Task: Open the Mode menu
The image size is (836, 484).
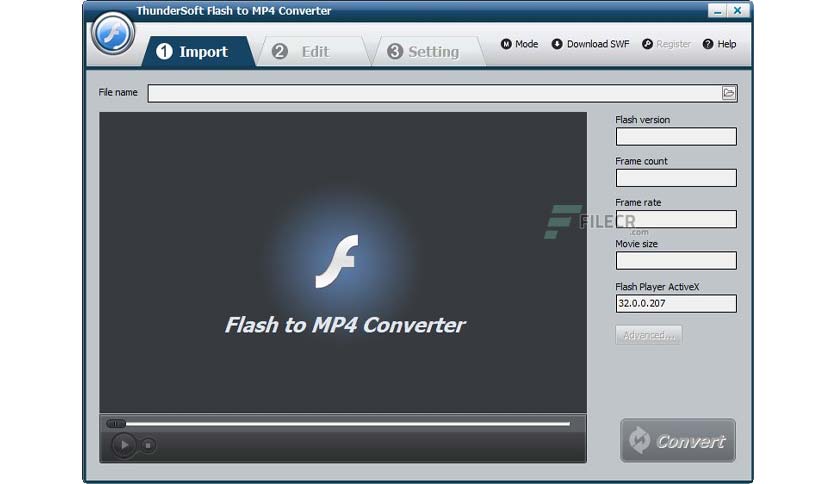Action: (x=519, y=44)
